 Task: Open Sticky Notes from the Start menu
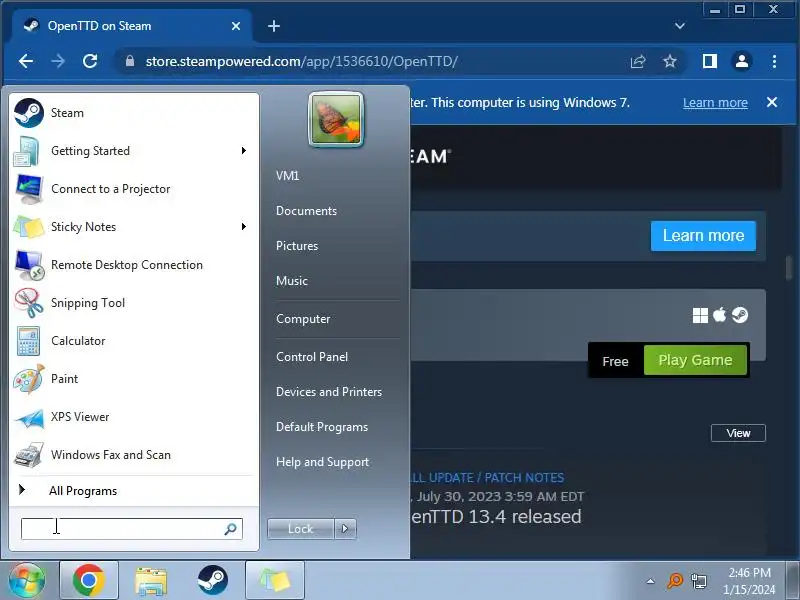[133, 227]
